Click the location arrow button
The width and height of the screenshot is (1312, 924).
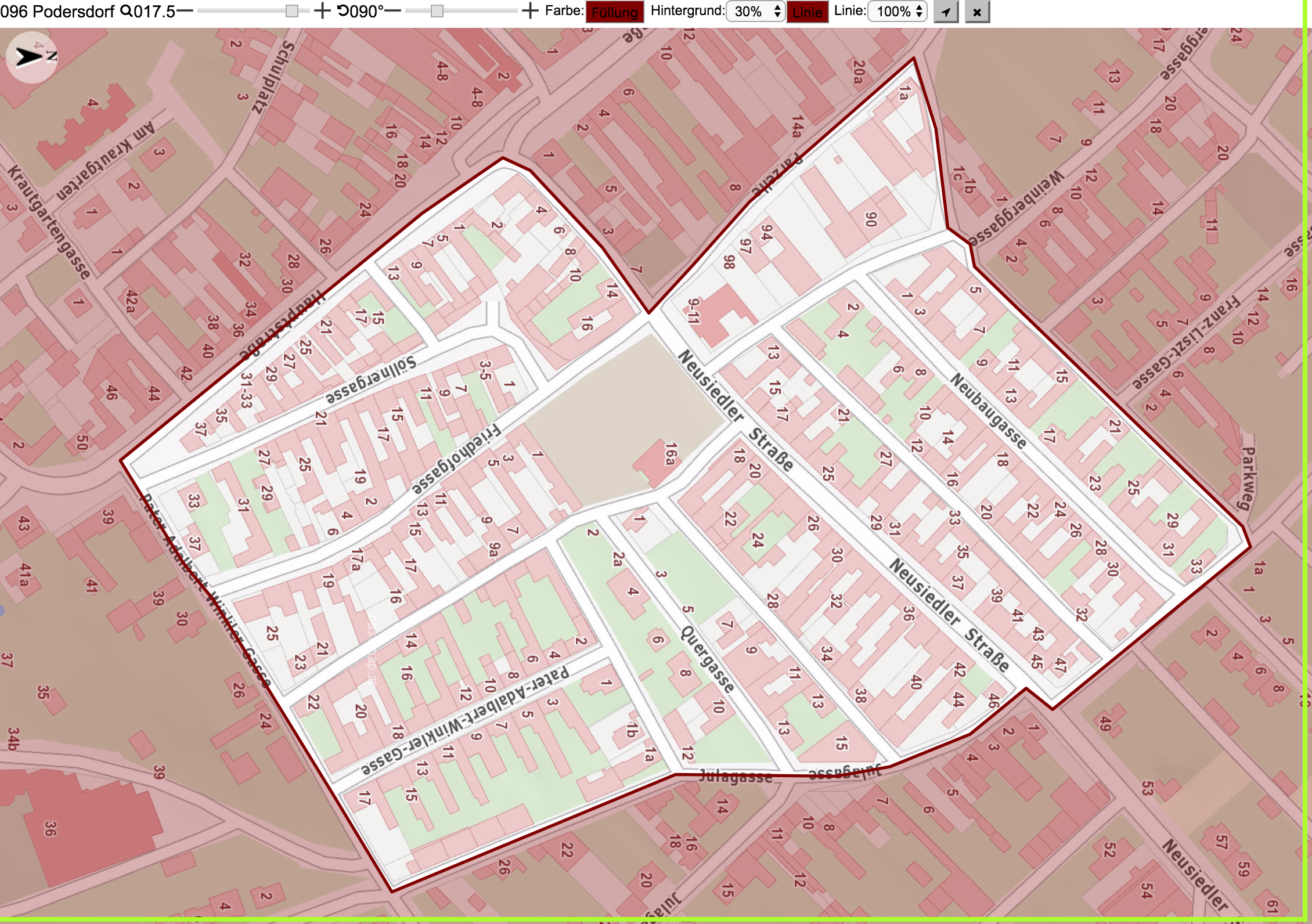pos(946,12)
